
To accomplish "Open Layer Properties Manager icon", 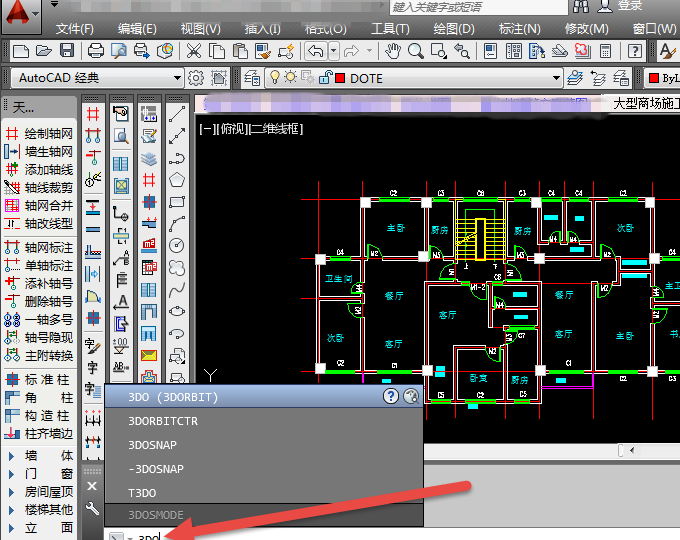I will point(252,79).
